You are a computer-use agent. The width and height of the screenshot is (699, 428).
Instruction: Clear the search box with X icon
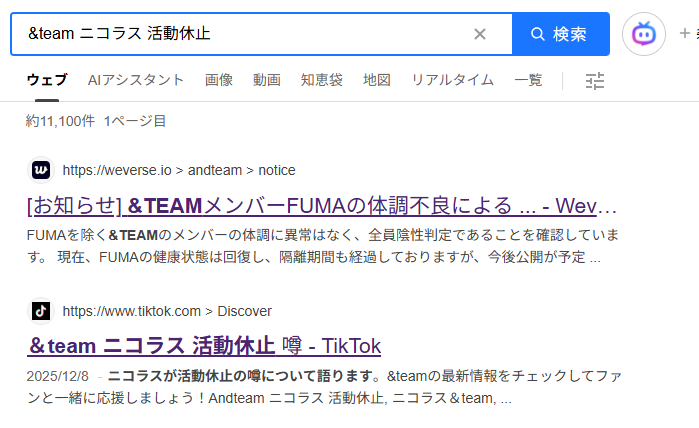(480, 34)
